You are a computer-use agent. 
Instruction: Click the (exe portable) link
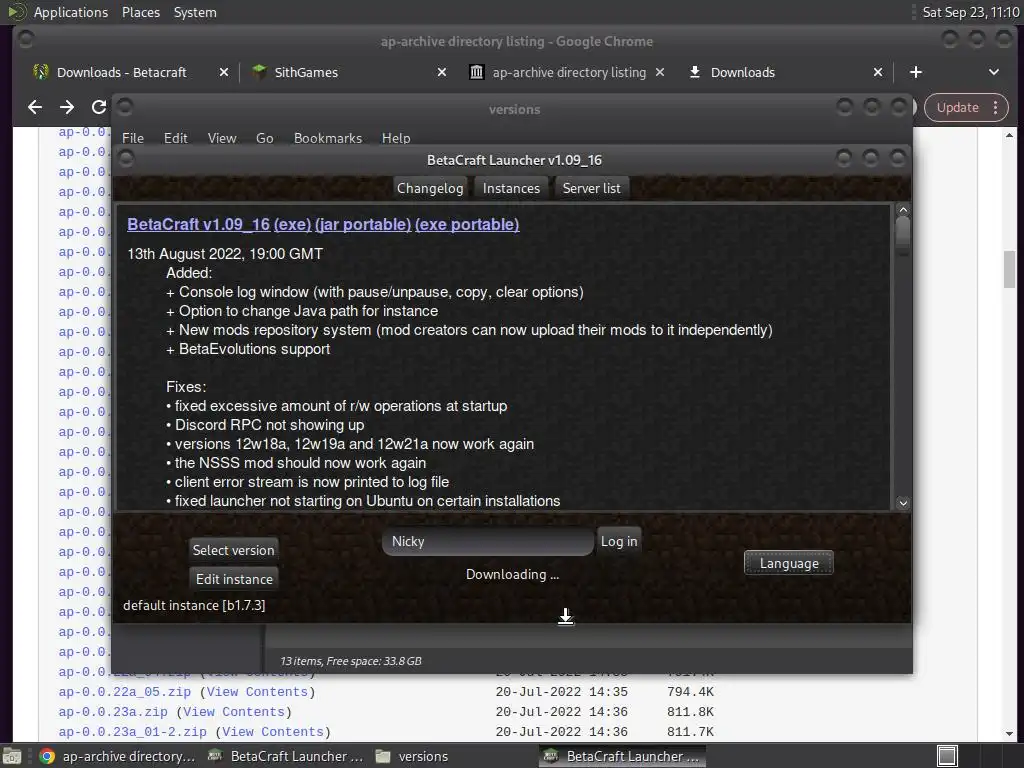click(467, 225)
